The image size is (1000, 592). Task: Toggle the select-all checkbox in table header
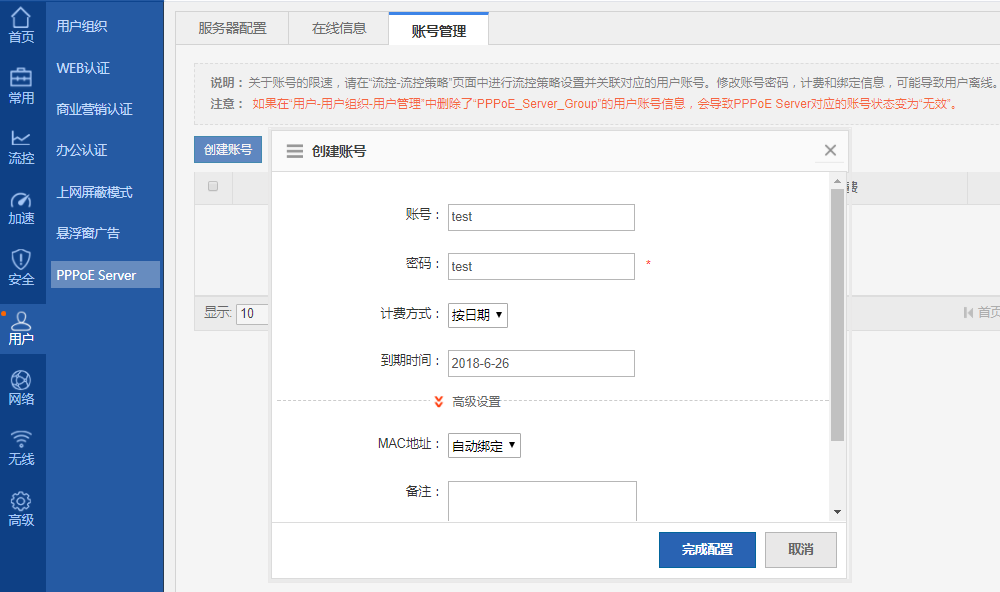point(213,186)
